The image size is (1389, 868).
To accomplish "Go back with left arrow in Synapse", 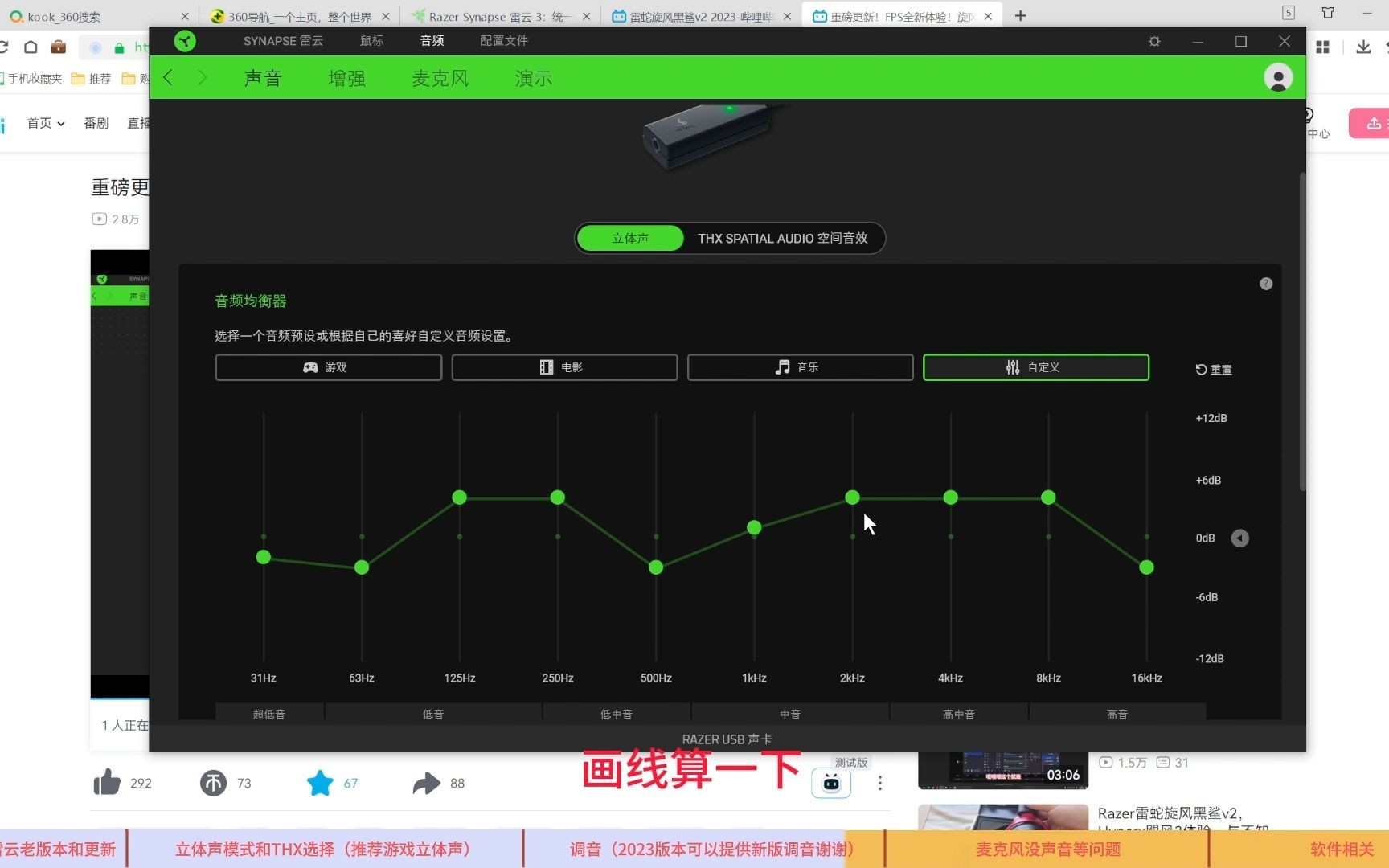I will click(x=168, y=77).
